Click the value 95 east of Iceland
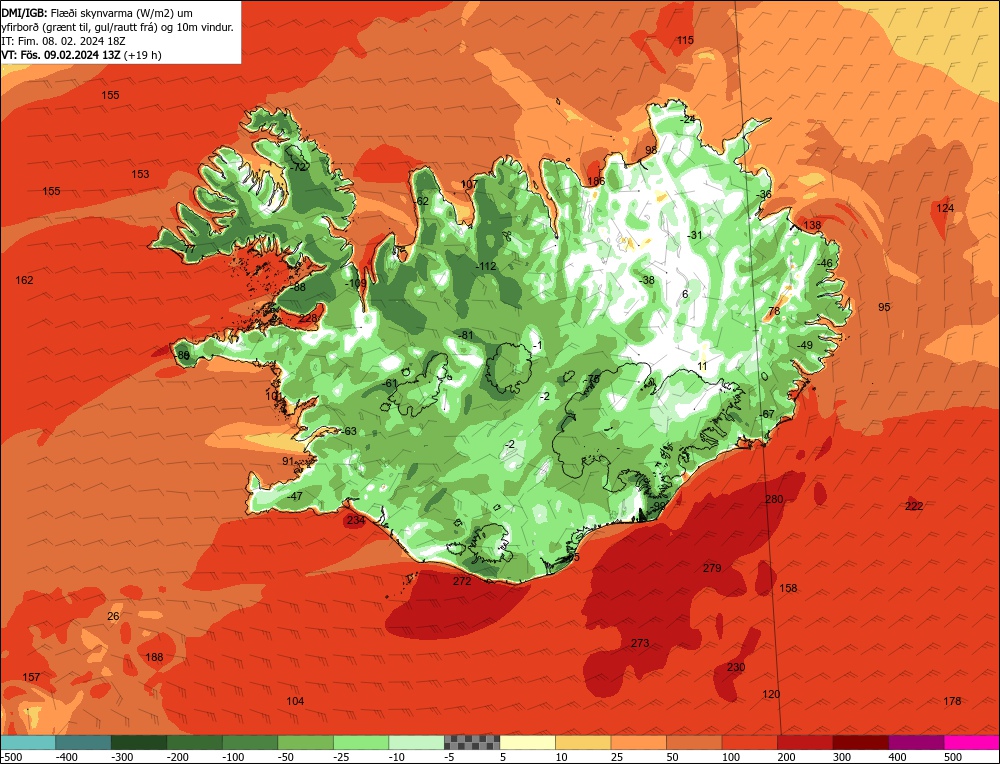The width and height of the screenshot is (1000, 764). 884,307
